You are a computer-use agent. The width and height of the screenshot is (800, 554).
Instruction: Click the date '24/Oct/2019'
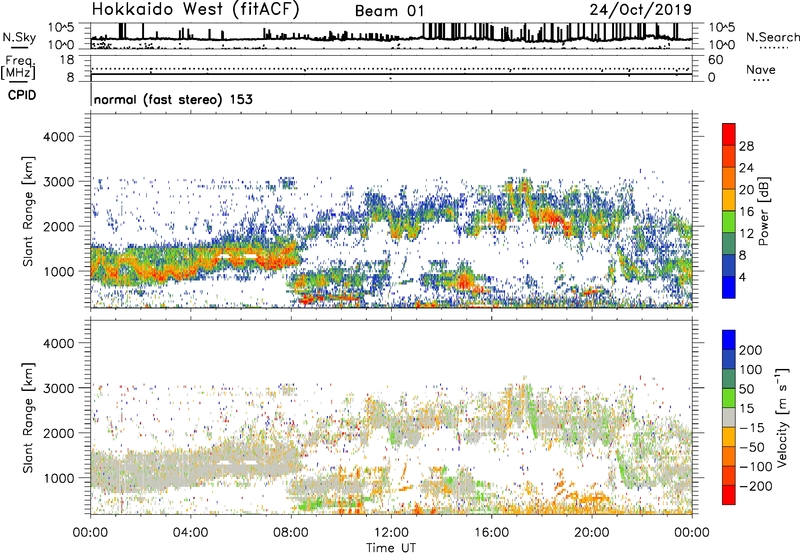click(x=641, y=10)
